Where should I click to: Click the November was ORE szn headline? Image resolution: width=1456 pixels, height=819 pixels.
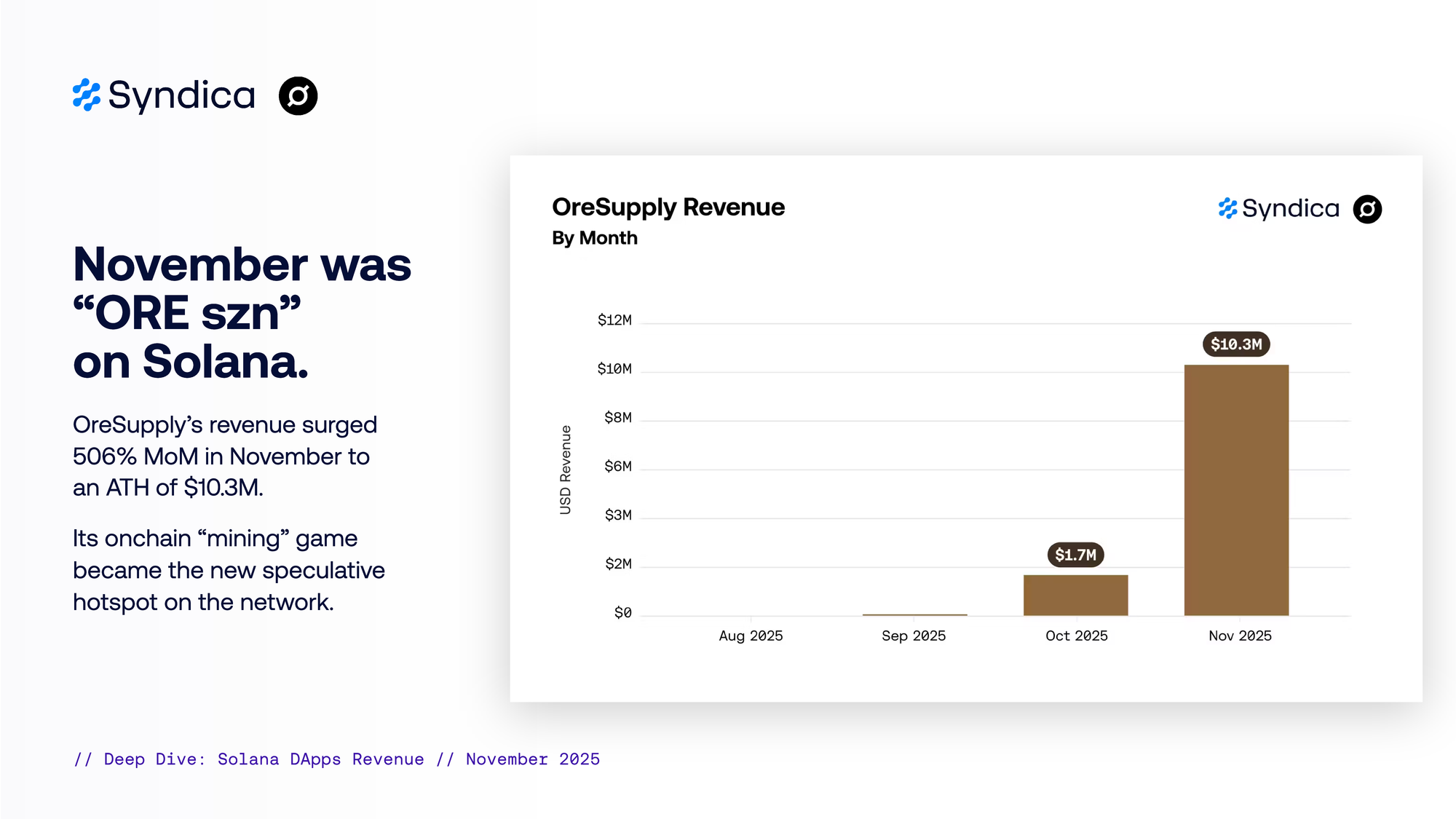242,313
